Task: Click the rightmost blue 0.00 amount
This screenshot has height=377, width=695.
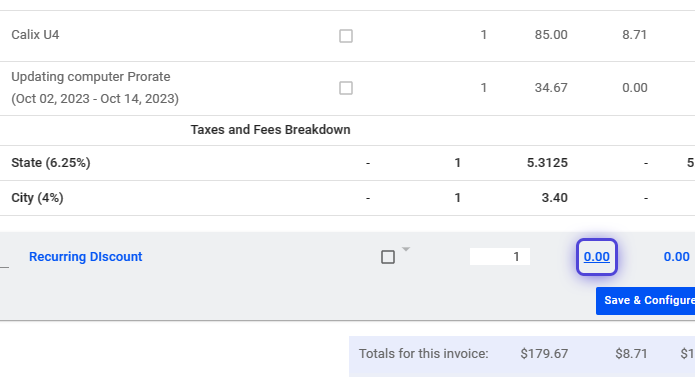Action: coord(676,257)
